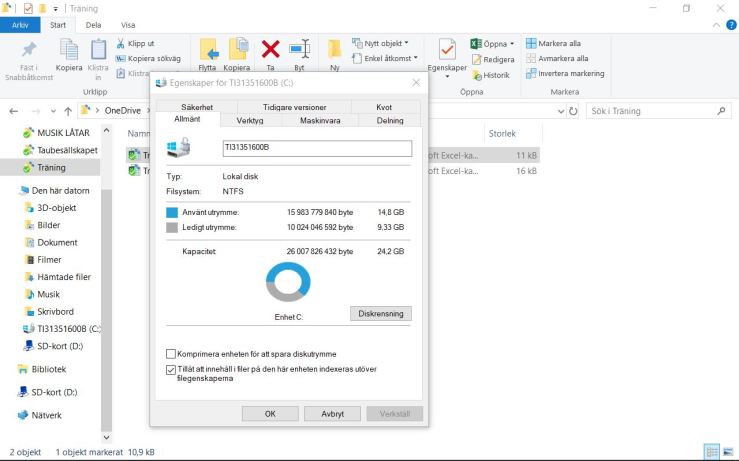Open the Visa ribbon tab
This screenshot has height=461, width=739.
(x=128, y=24)
